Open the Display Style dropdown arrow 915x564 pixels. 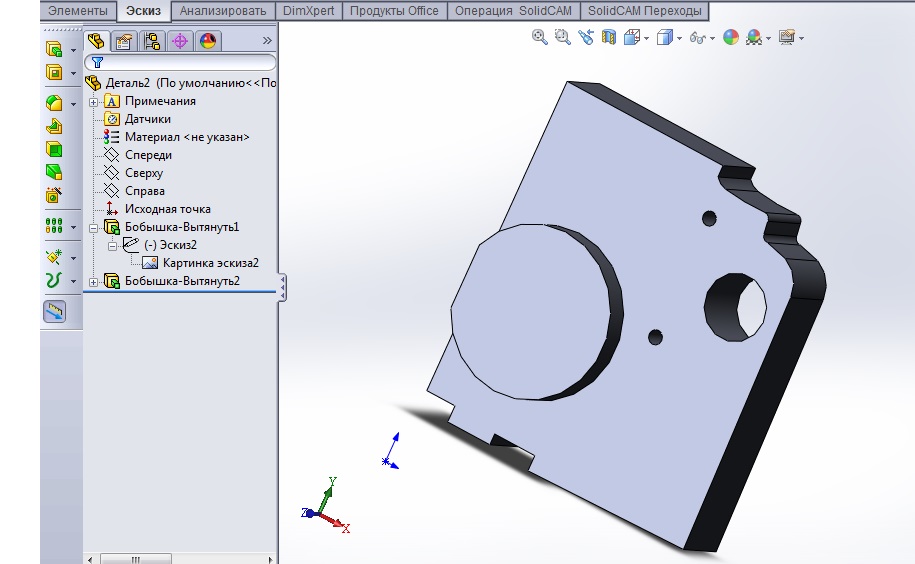click(x=679, y=38)
